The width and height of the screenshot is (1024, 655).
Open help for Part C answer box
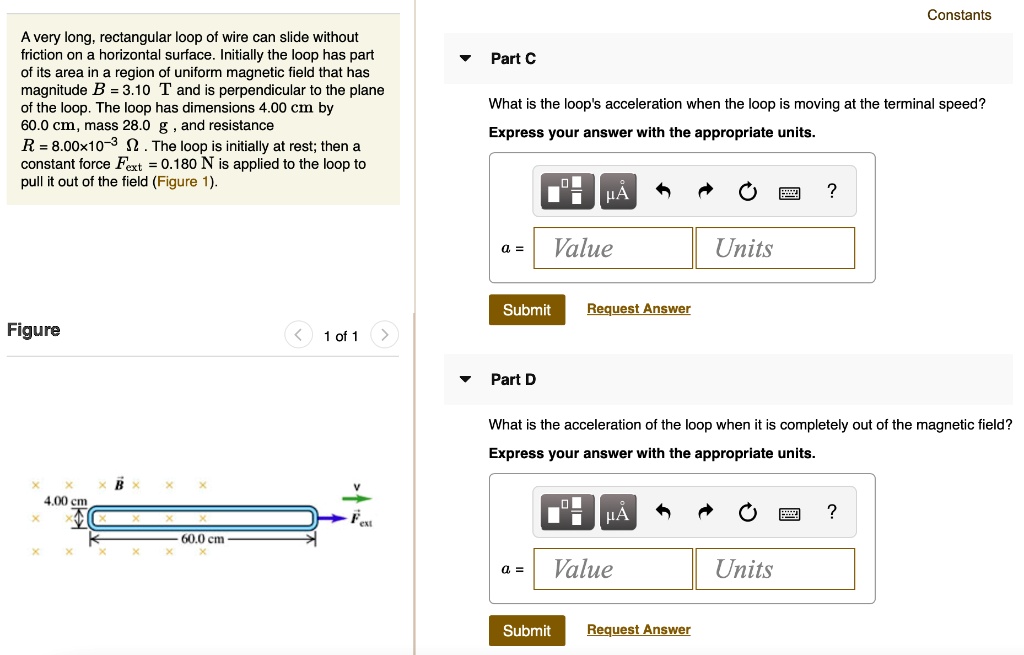coord(832,192)
